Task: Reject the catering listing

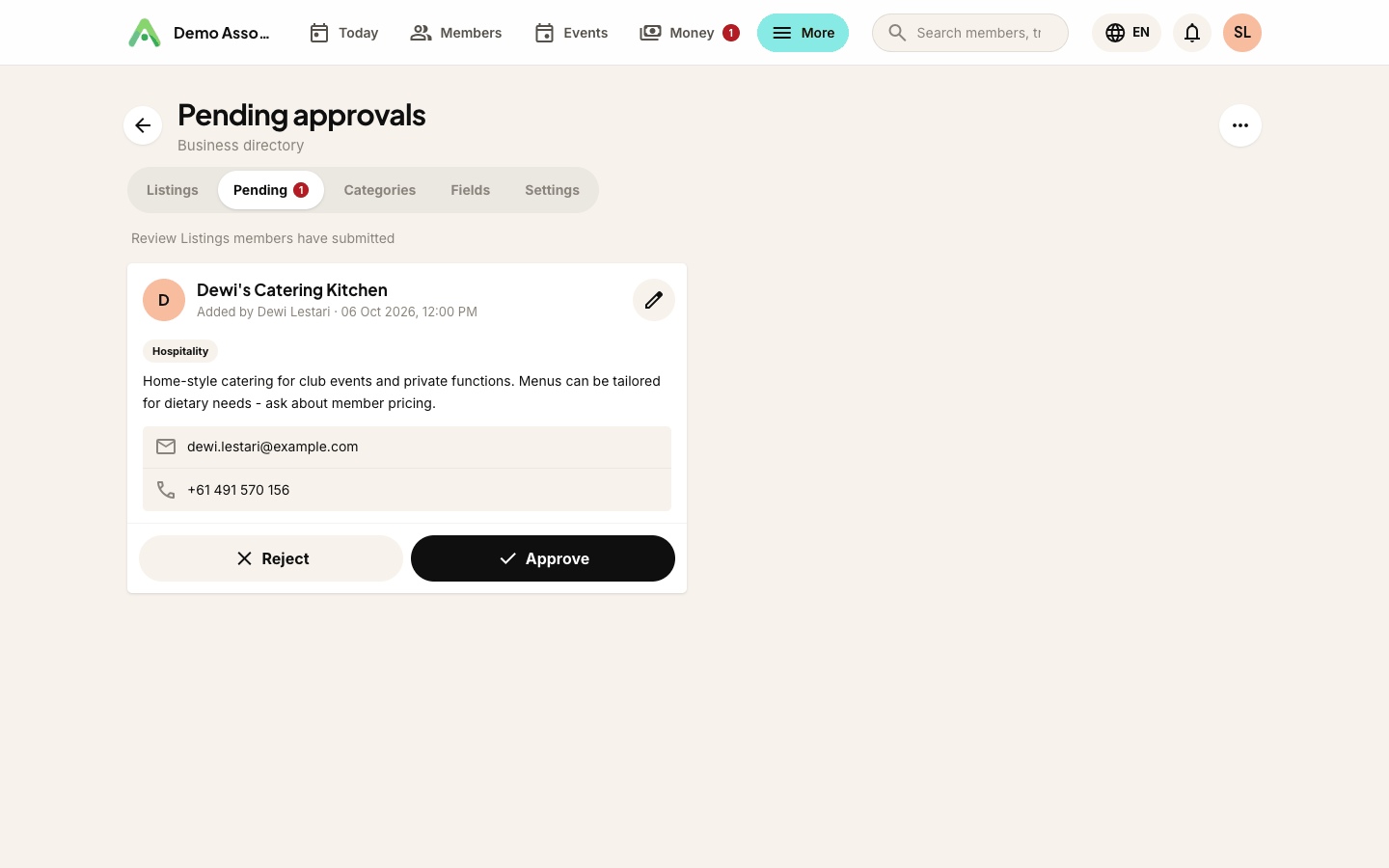Action: (271, 558)
